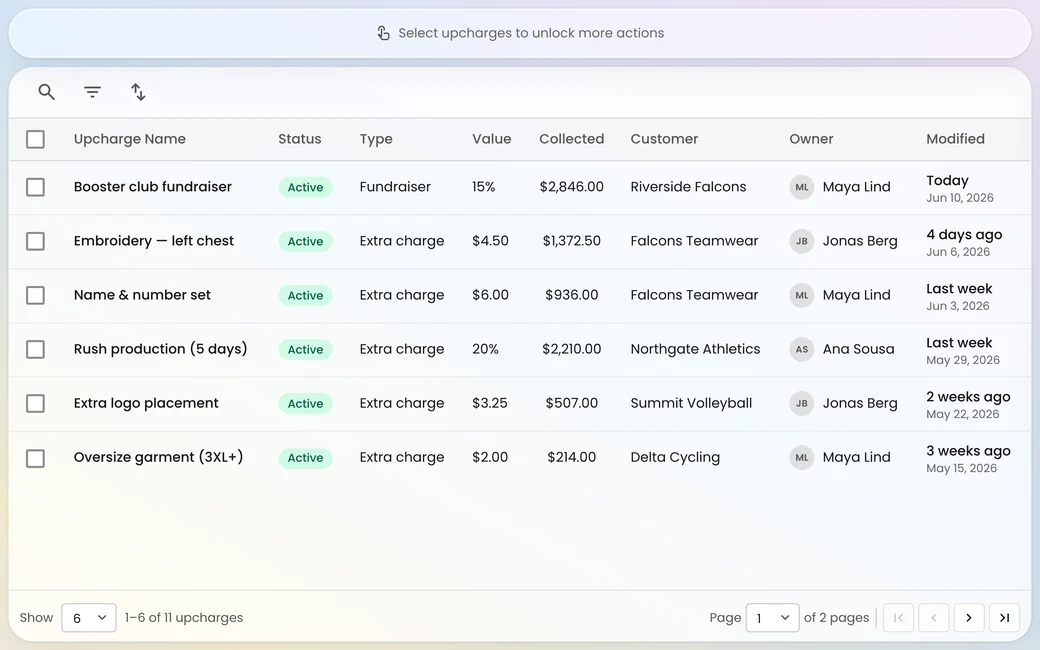Open the rows-per-page Show dropdown
The height and width of the screenshot is (650, 1040).
(x=89, y=618)
